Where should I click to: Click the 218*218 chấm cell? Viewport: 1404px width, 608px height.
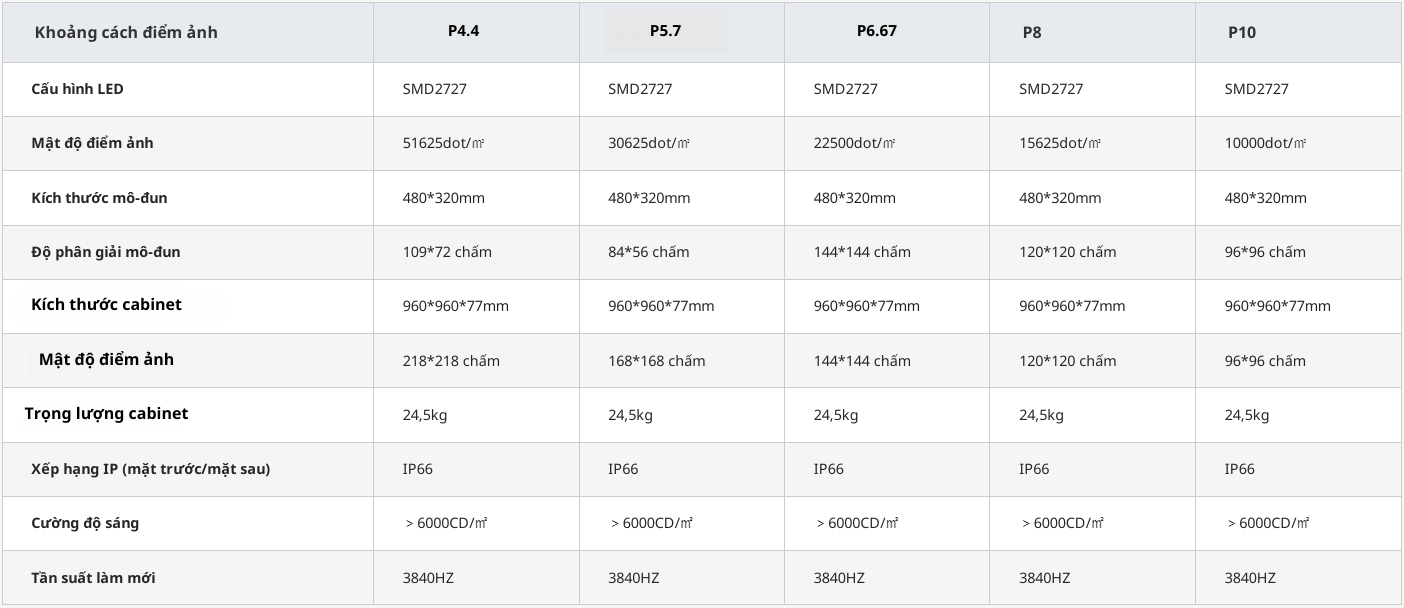pyautogui.click(x=451, y=361)
